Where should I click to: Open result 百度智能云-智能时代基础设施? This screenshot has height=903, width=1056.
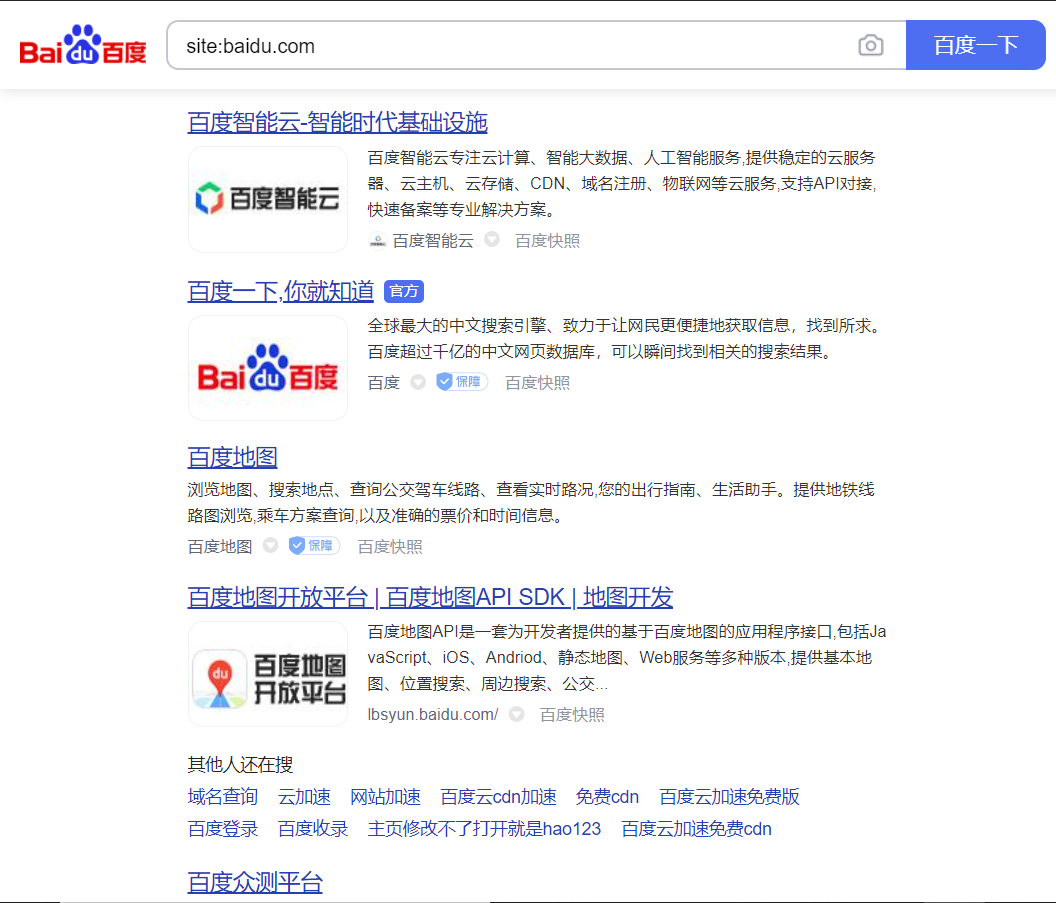[337, 122]
